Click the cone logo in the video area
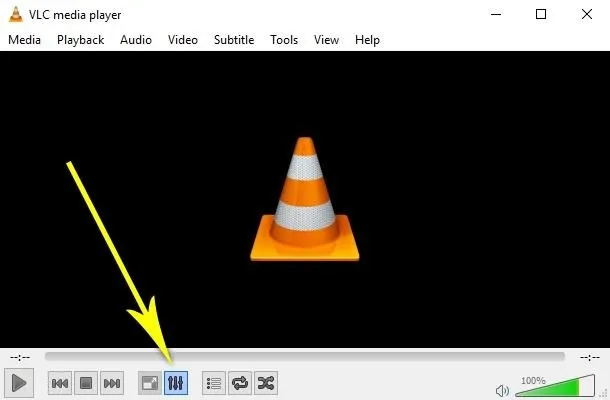610x400 pixels. click(x=305, y=199)
